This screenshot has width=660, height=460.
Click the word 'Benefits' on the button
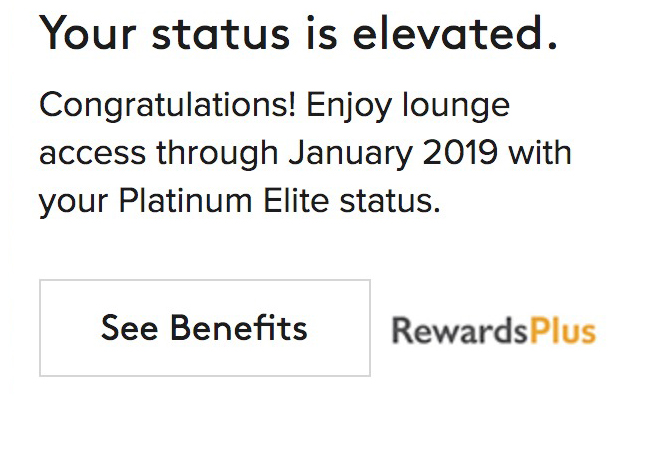tap(238, 328)
